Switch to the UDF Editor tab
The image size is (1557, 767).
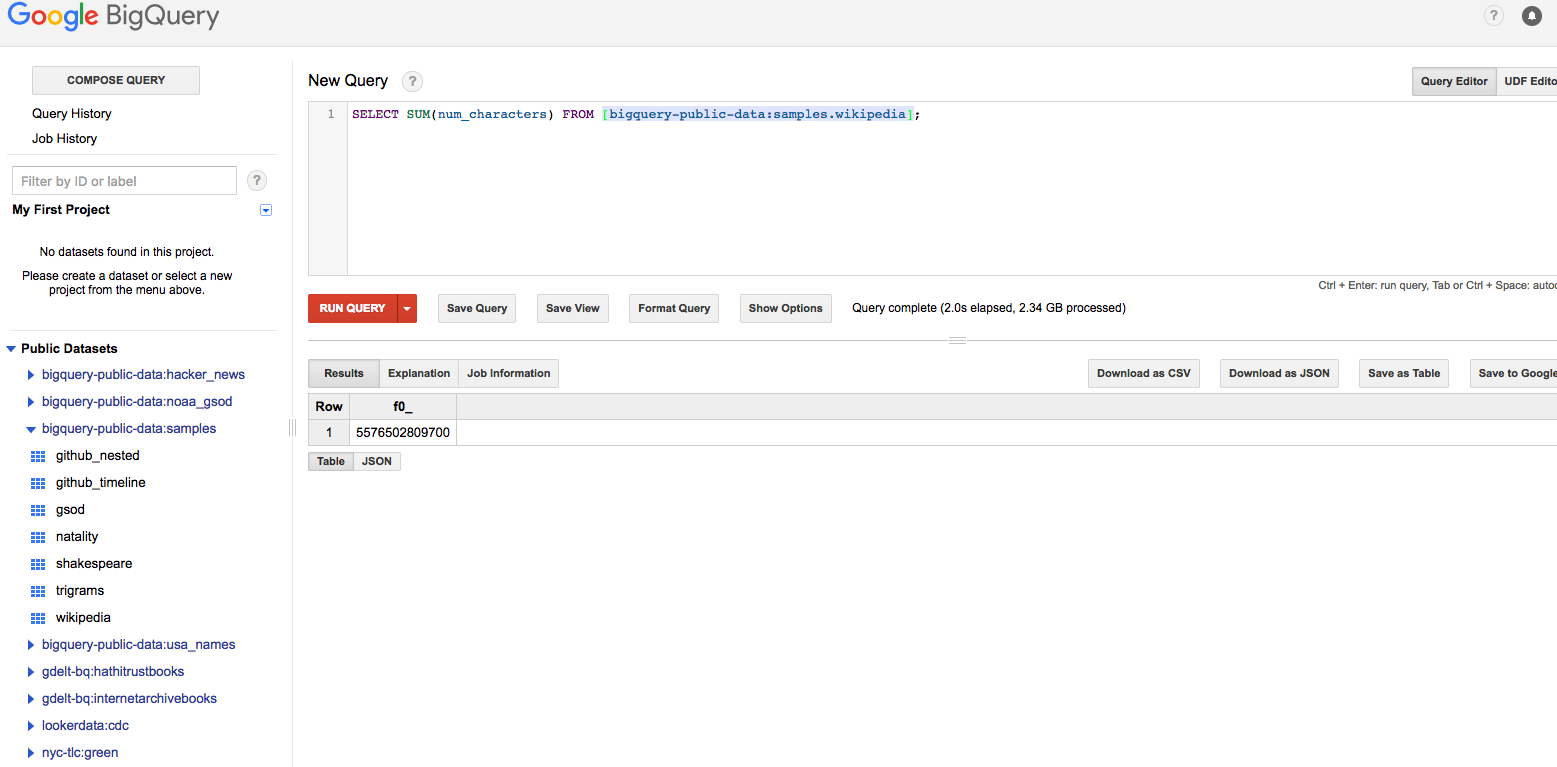tap(1527, 81)
